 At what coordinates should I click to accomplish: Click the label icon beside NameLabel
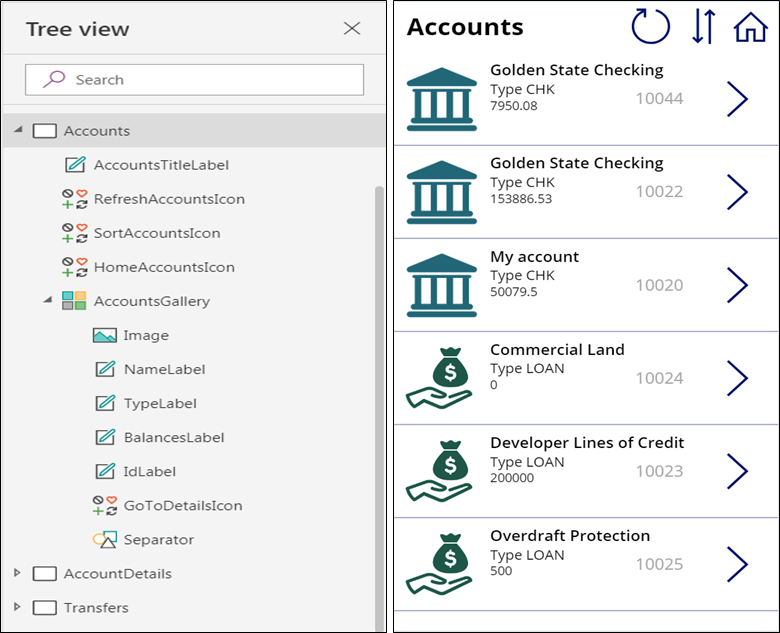point(105,369)
